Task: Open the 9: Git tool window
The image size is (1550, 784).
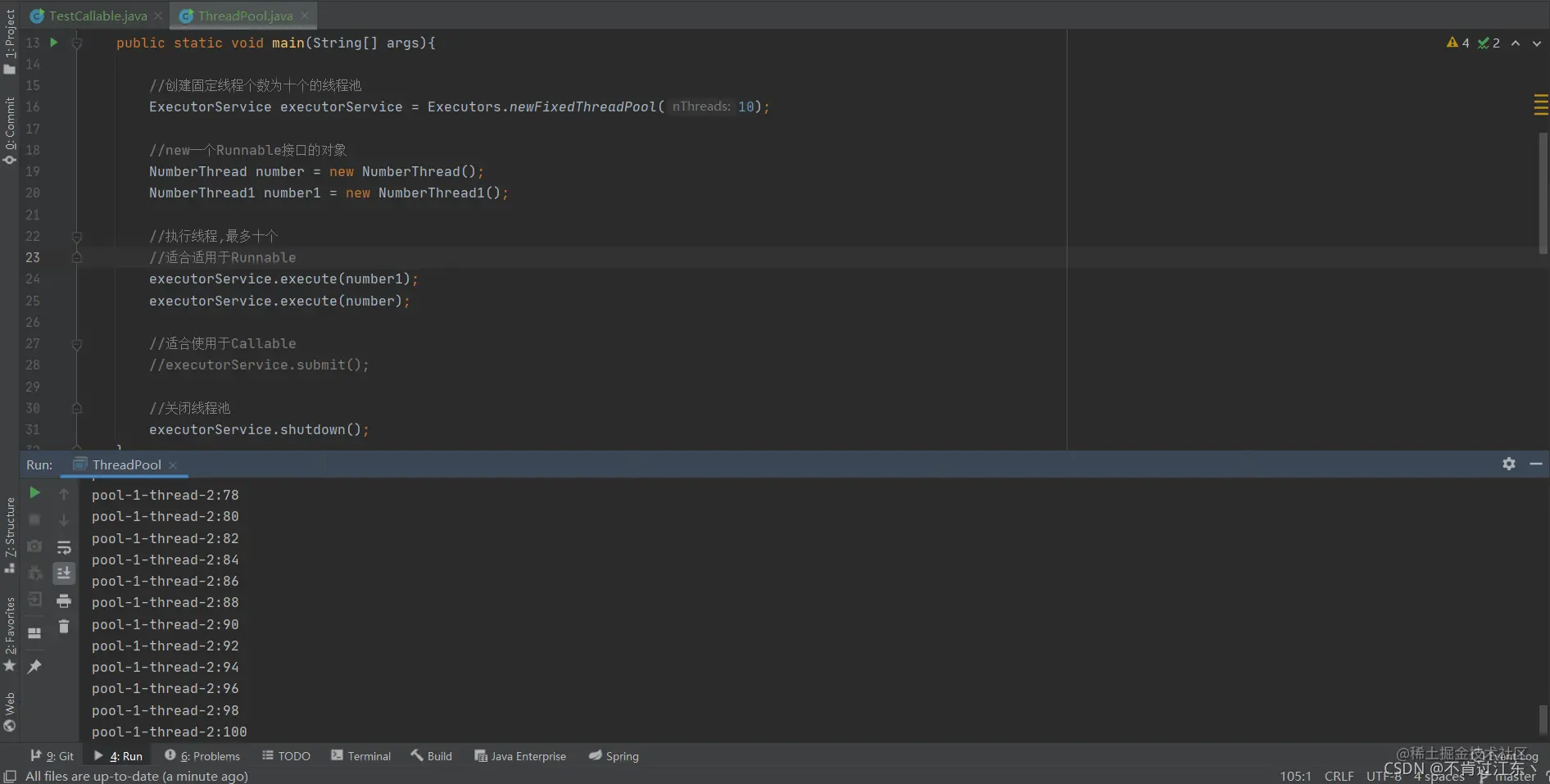Action: [52, 756]
